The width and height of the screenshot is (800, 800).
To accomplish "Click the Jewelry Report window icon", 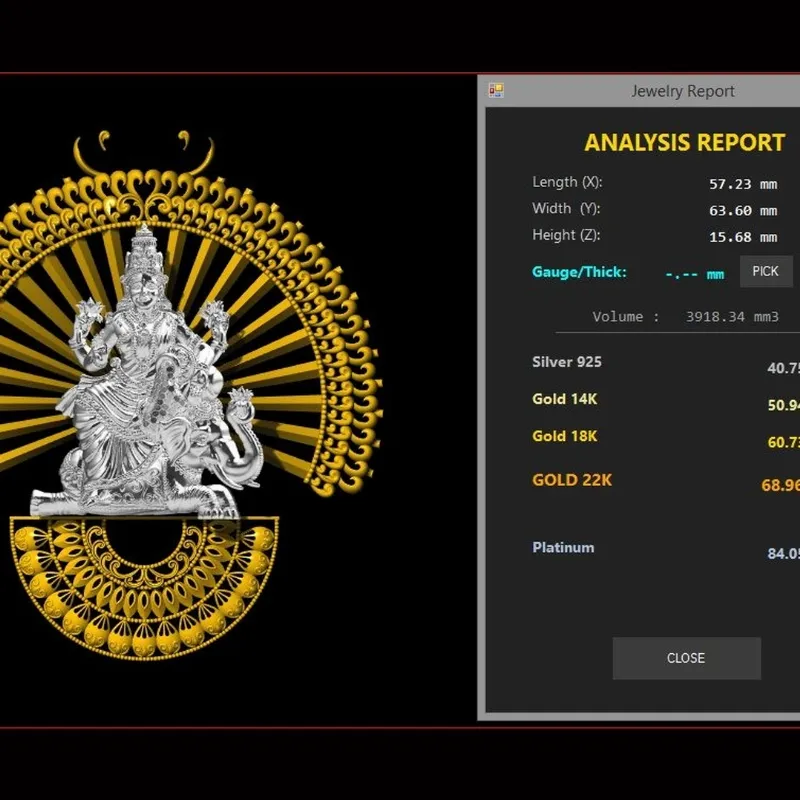I will [x=496, y=90].
